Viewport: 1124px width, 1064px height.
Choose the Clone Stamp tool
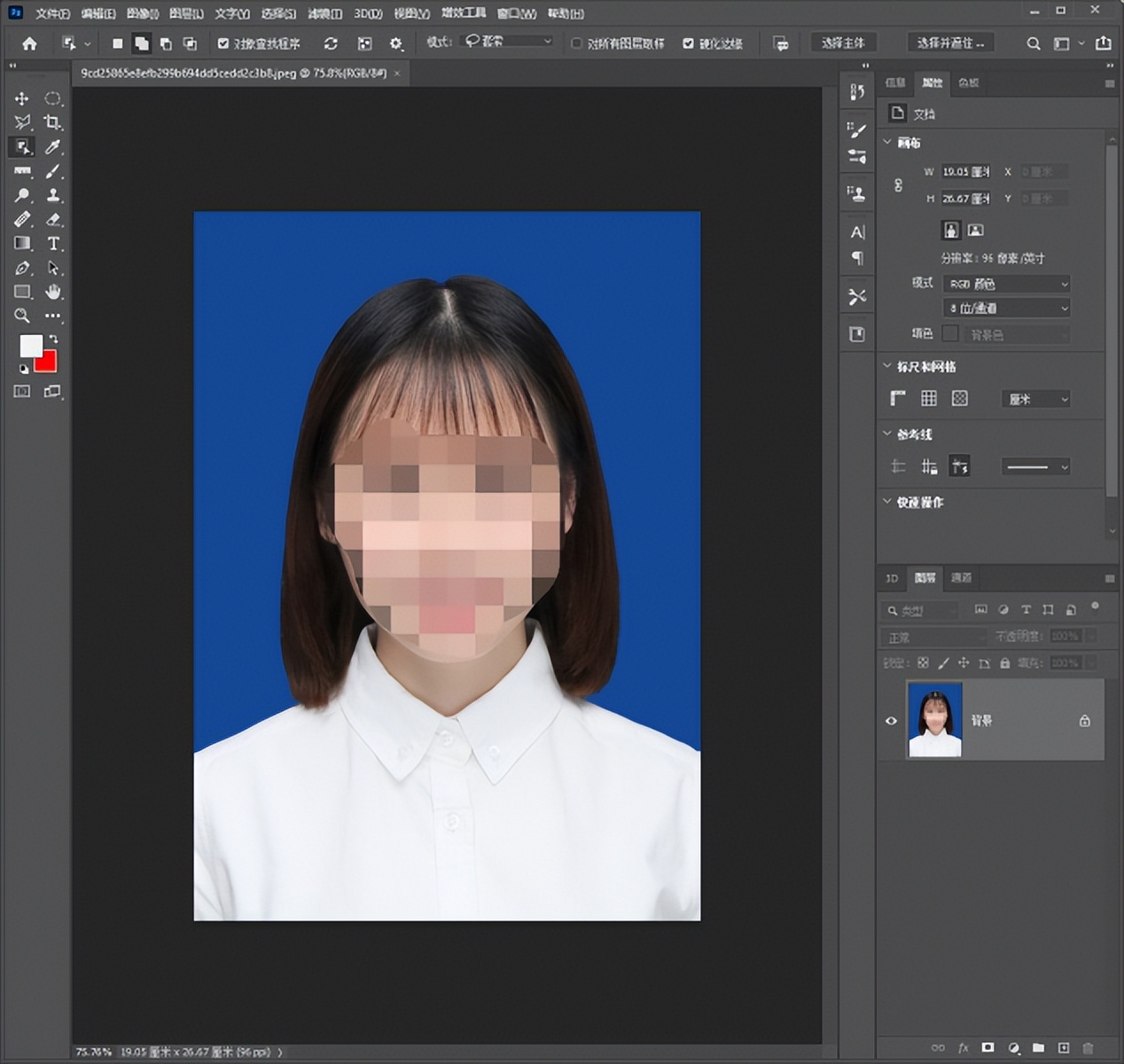pos(53,195)
